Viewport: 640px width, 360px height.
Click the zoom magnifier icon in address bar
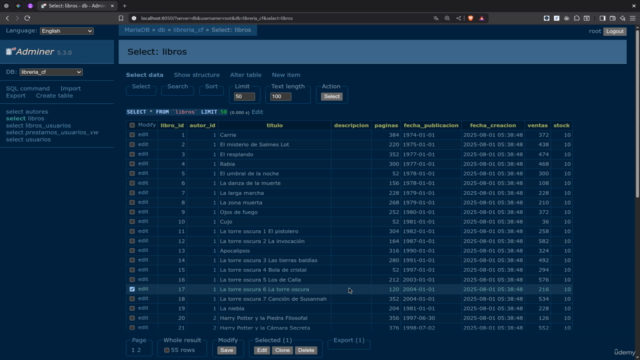pyautogui.click(x=447, y=18)
